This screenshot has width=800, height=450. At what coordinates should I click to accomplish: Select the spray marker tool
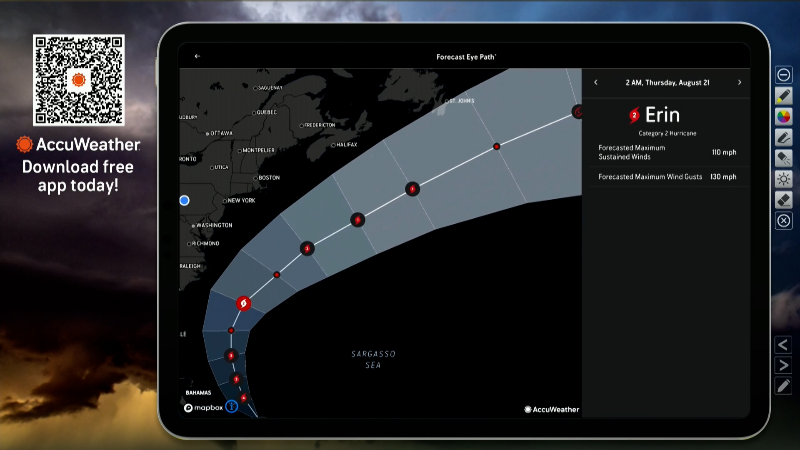pyautogui.click(x=784, y=158)
